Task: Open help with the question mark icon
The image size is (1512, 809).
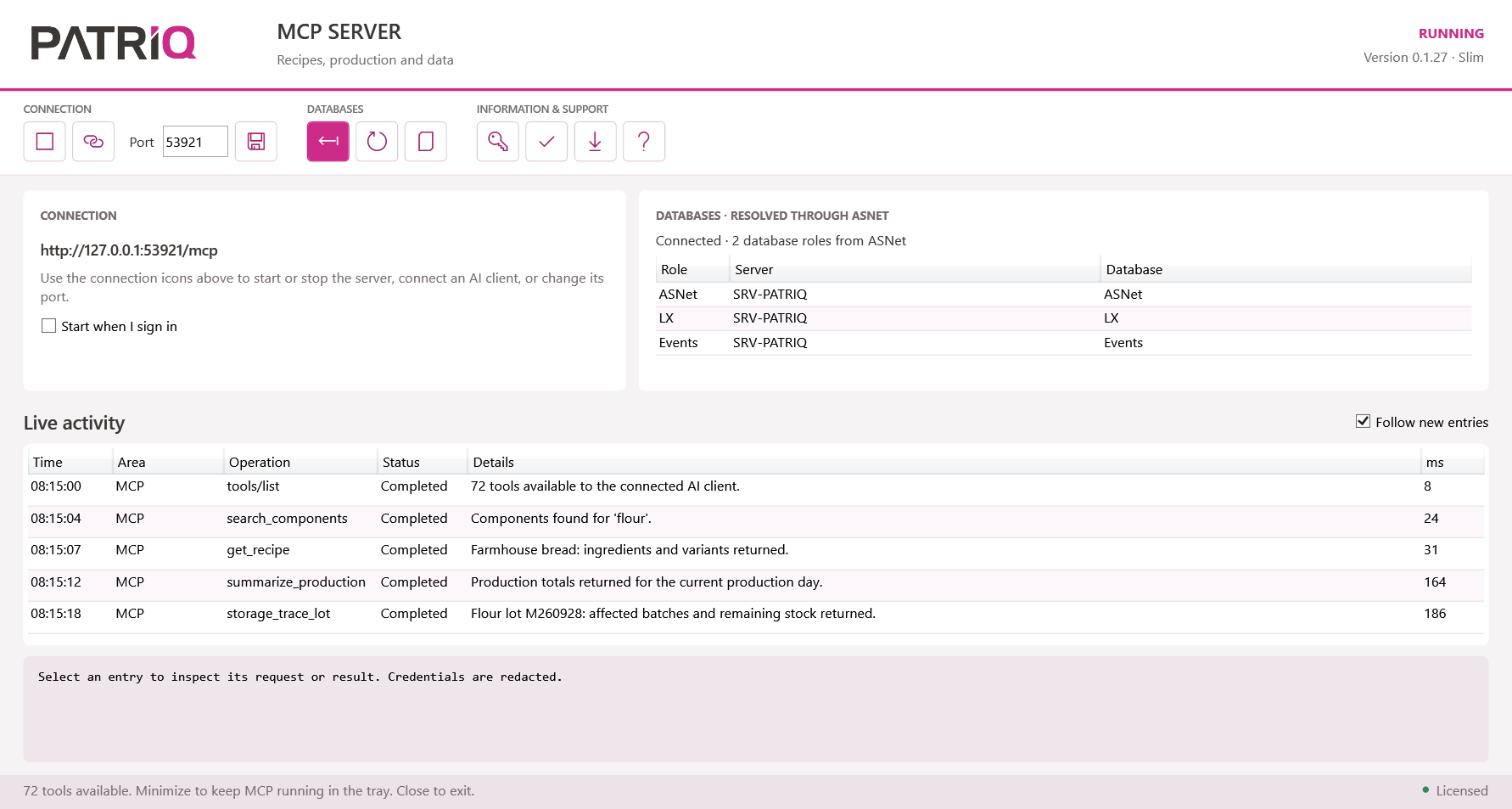Action: pos(644,142)
